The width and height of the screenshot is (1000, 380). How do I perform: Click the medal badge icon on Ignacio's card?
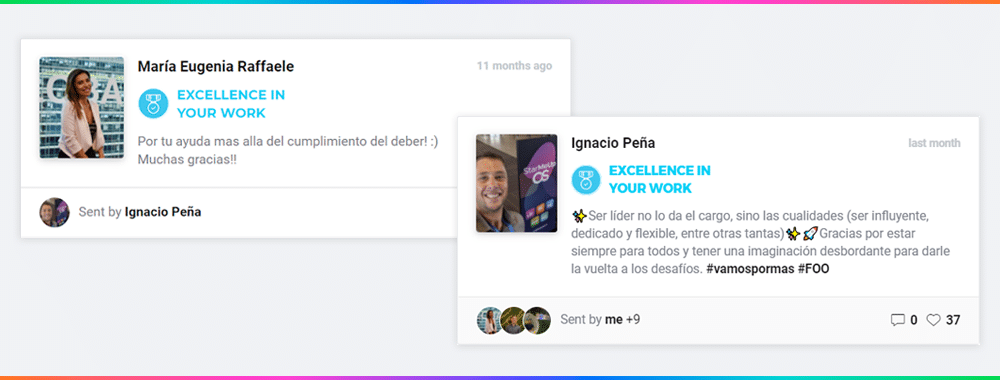click(585, 179)
